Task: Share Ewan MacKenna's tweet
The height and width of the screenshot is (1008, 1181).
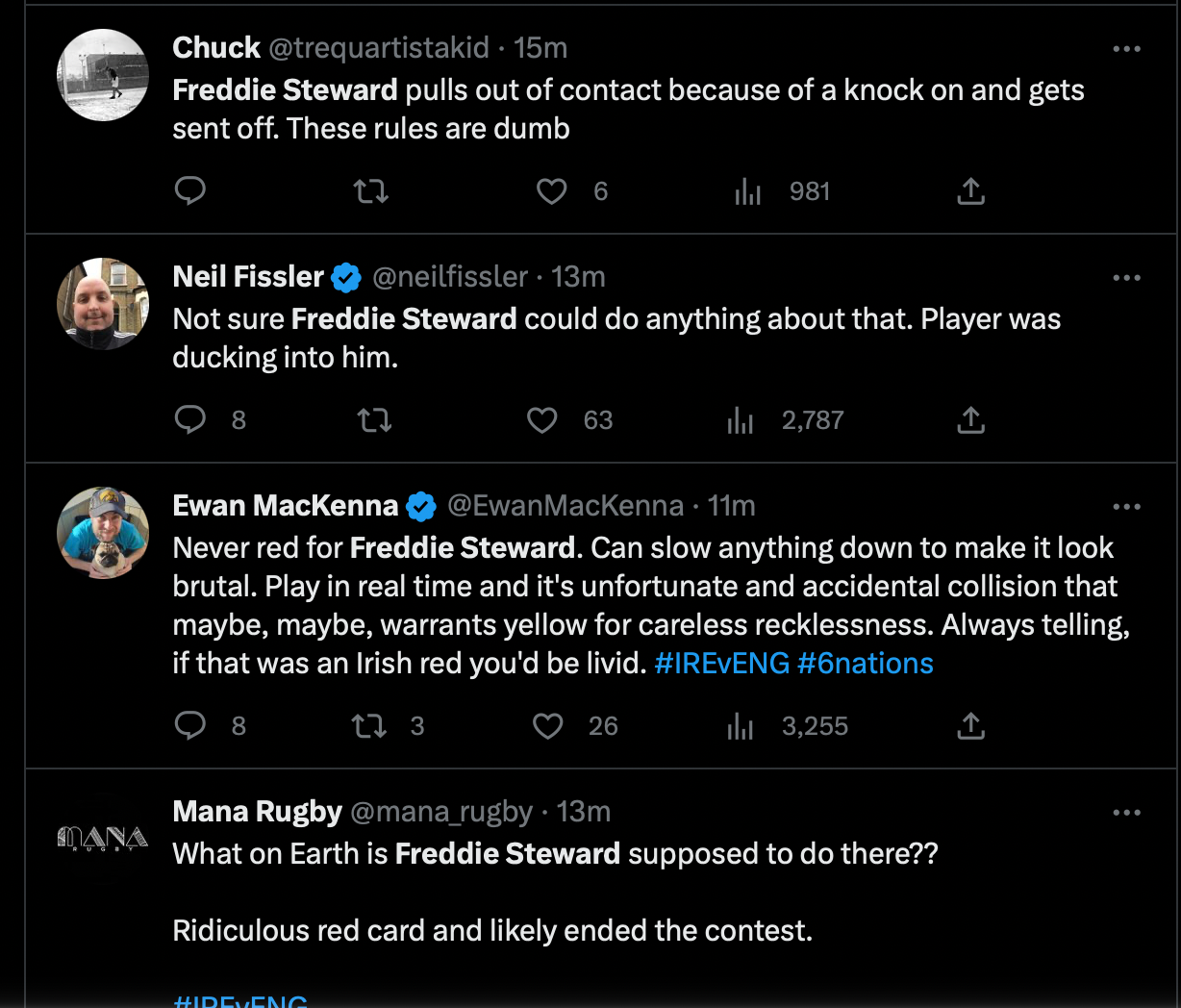Action: (970, 726)
